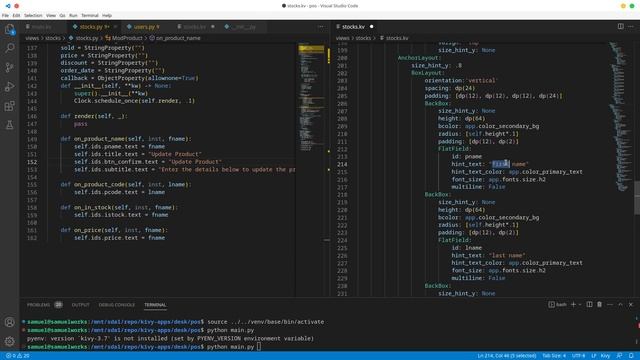
Task: Click the split editor icon top right
Action: 620,27
